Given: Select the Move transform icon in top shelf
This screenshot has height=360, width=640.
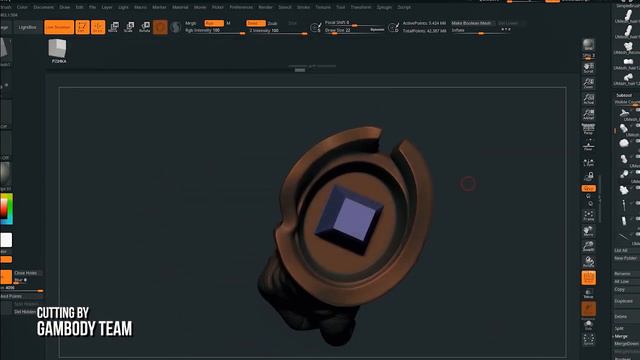Looking at the screenshot, I should pos(113,27).
